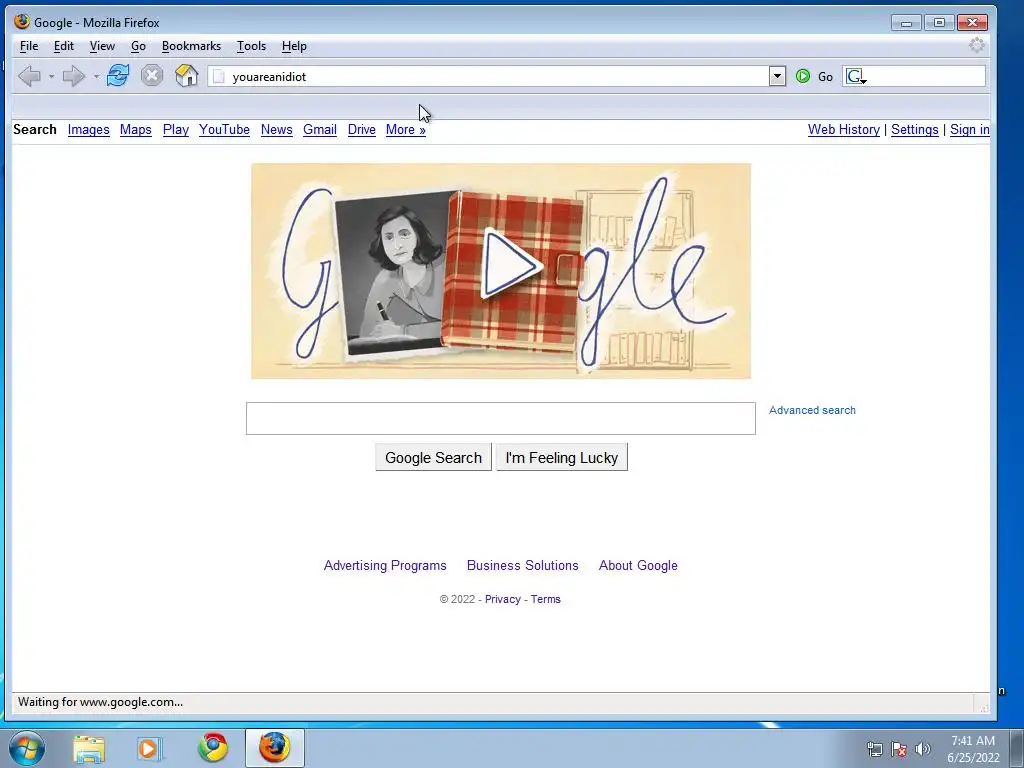The width and height of the screenshot is (1024, 768).
Task: Expand the More » link
Action: coord(406,129)
